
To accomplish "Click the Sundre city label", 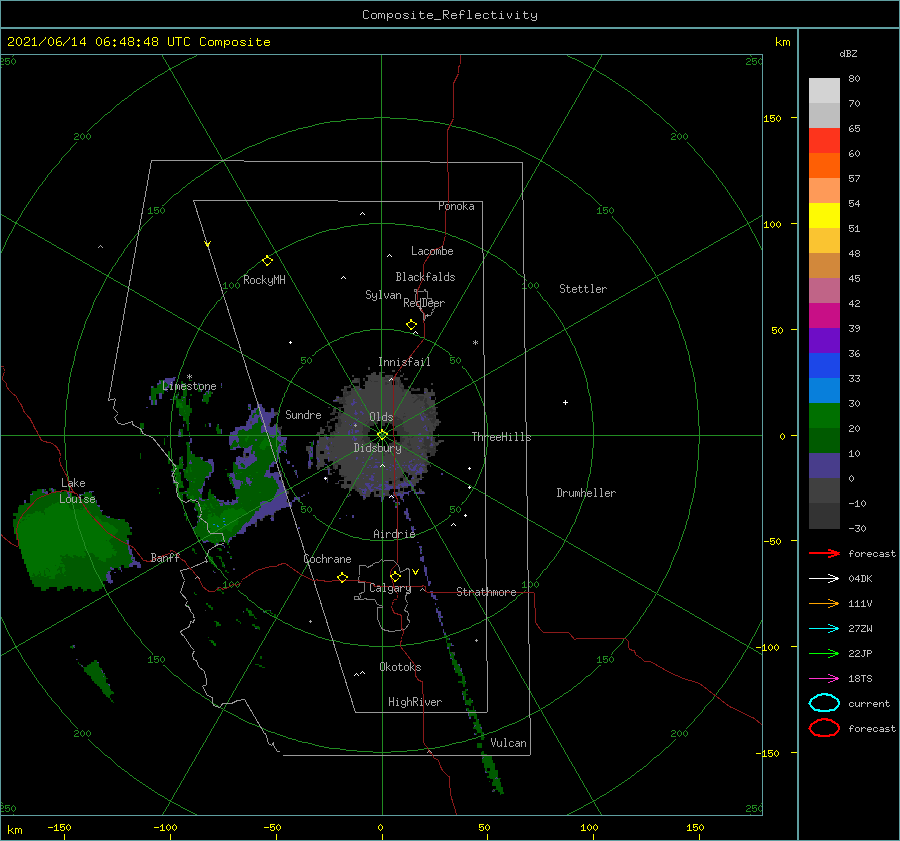I will tap(303, 414).
